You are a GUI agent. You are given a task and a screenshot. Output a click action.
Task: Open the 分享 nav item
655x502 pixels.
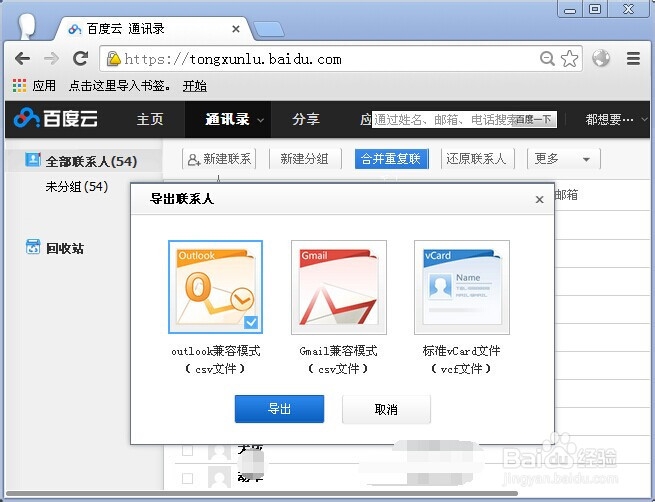(x=306, y=119)
